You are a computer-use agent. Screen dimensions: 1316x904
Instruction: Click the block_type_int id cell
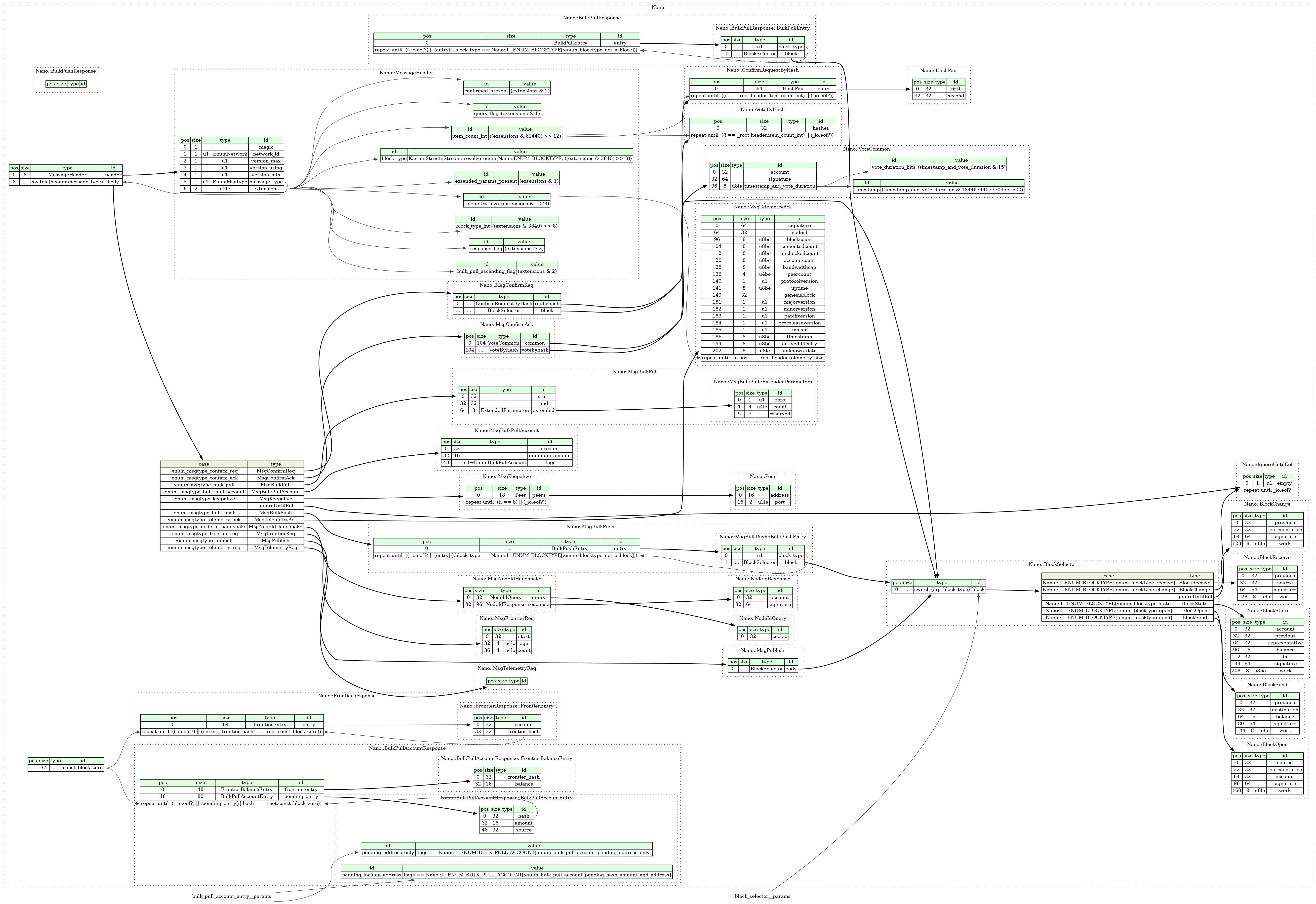[x=473, y=226]
